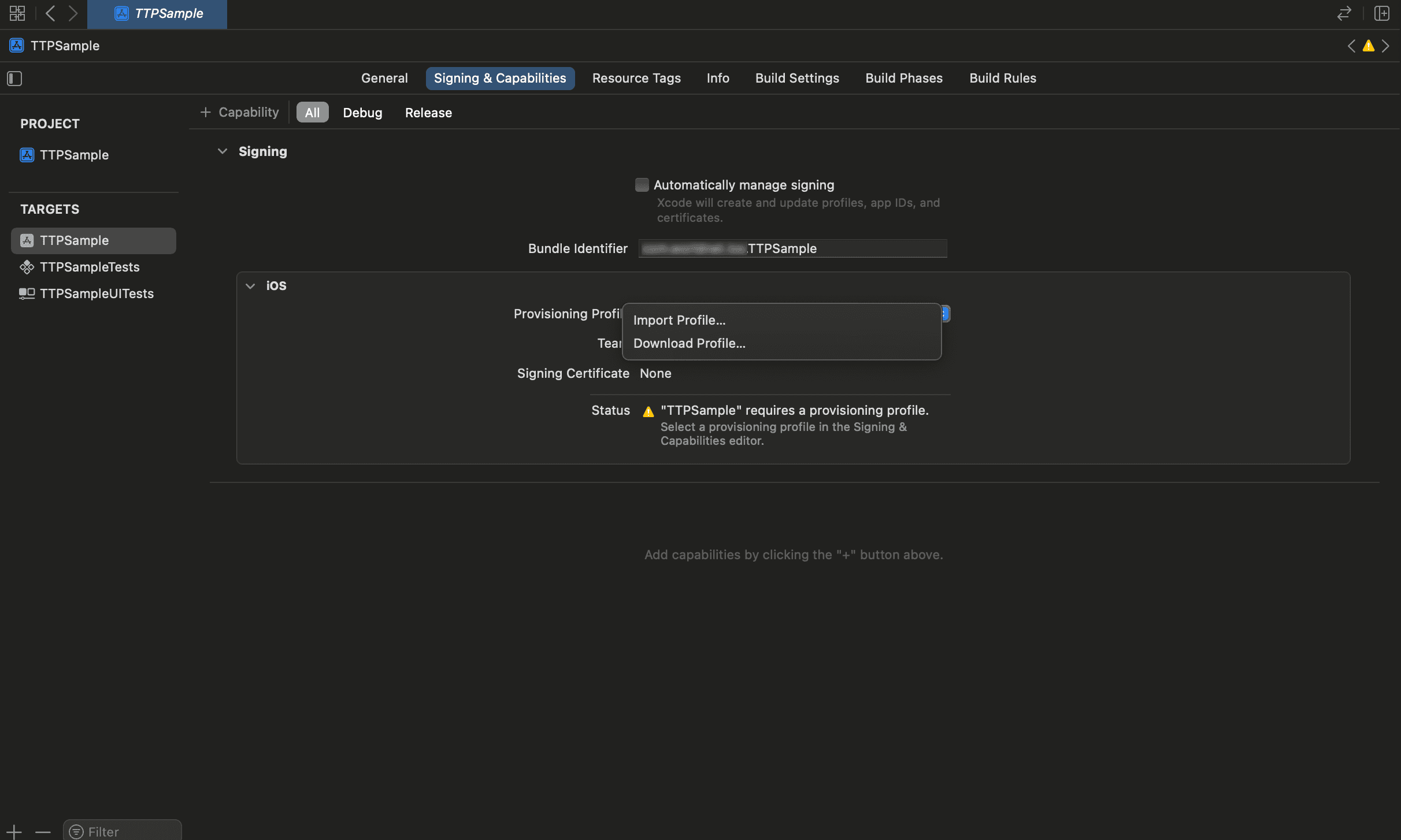Collapse the iOS signing section
The height and width of the screenshot is (840, 1401).
pyautogui.click(x=250, y=286)
